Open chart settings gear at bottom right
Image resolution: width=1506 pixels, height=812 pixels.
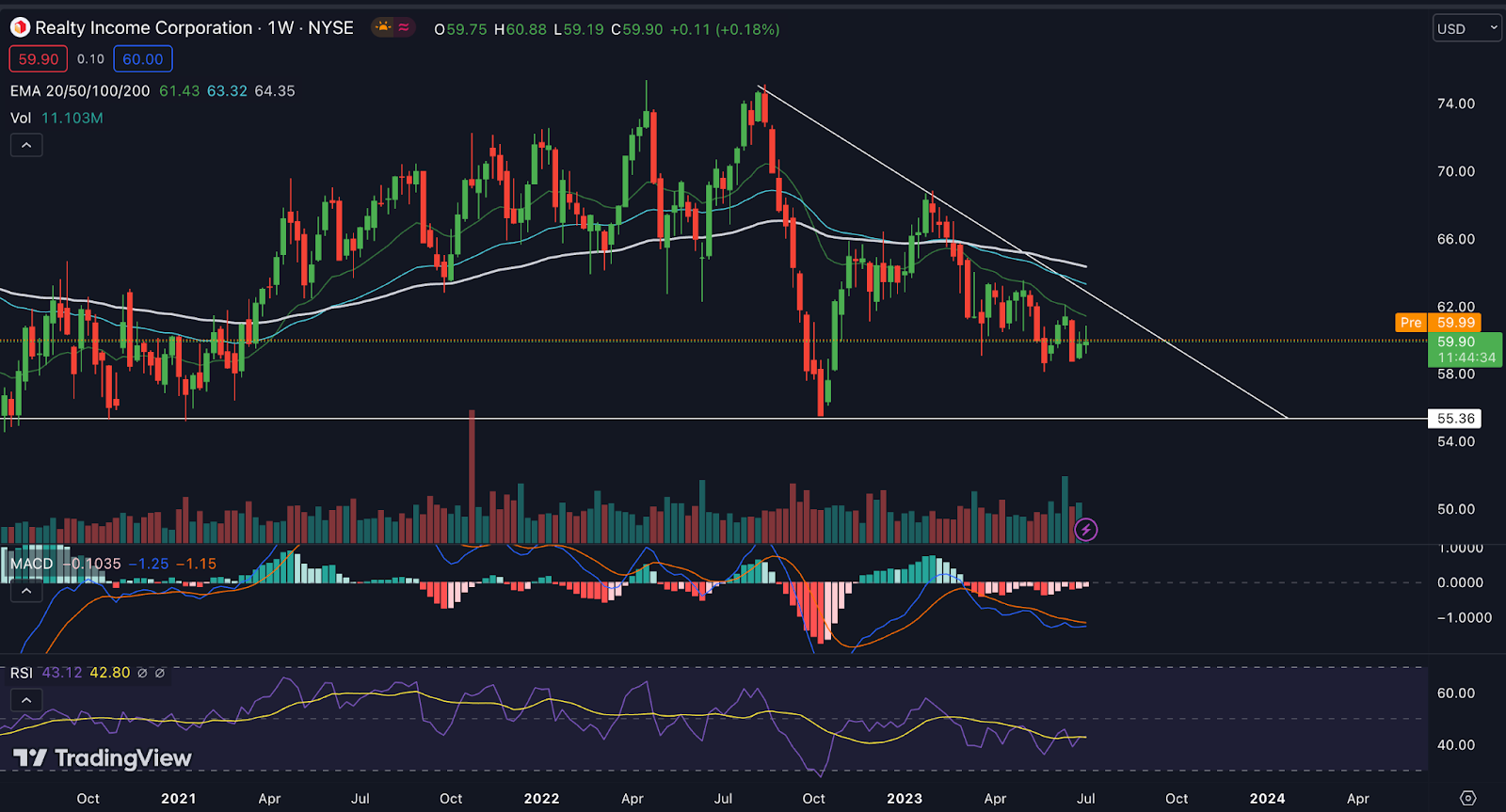tap(1467, 798)
